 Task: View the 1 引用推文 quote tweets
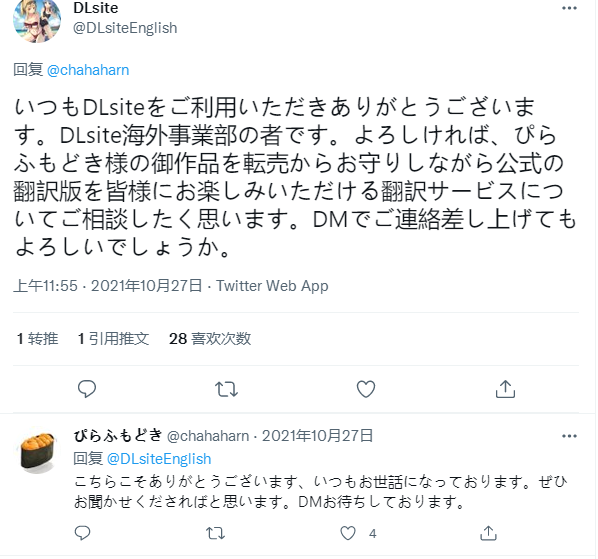[x=113, y=338]
